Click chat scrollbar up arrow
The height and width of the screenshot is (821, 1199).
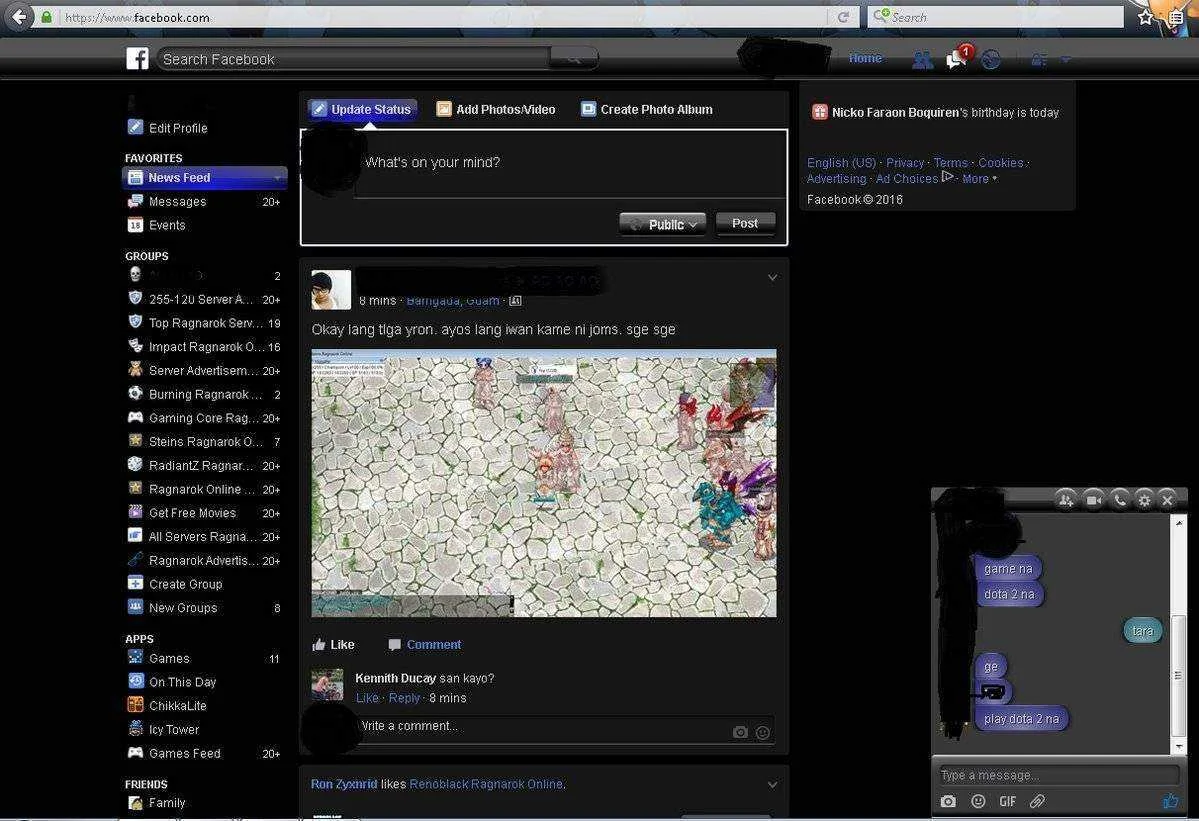(x=1179, y=523)
